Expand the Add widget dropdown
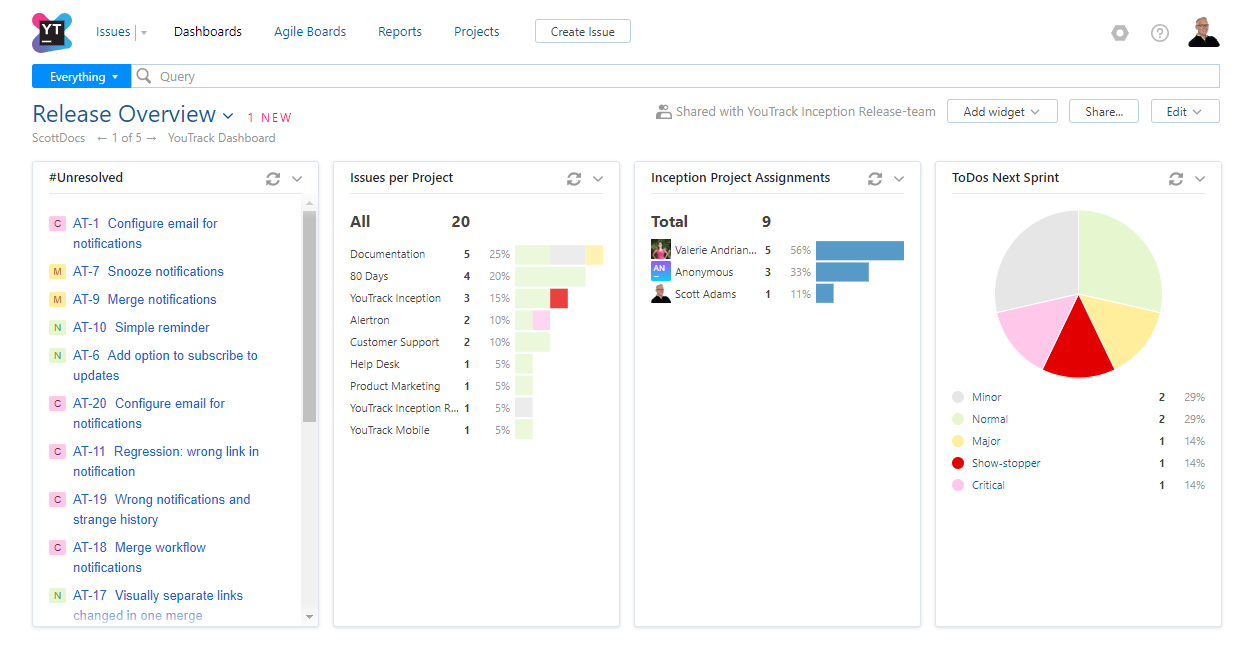 tap(1002, 112)
